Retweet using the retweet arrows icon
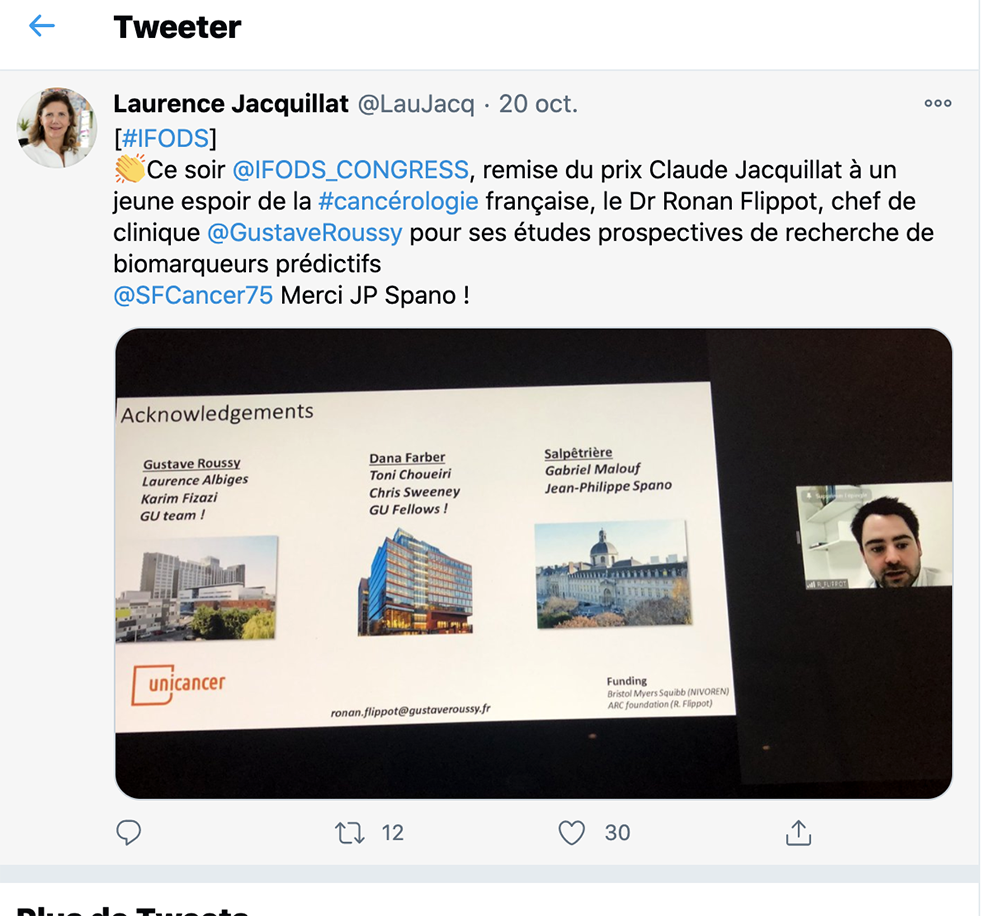Screen dimensions: 1000x916 (350, 833)
